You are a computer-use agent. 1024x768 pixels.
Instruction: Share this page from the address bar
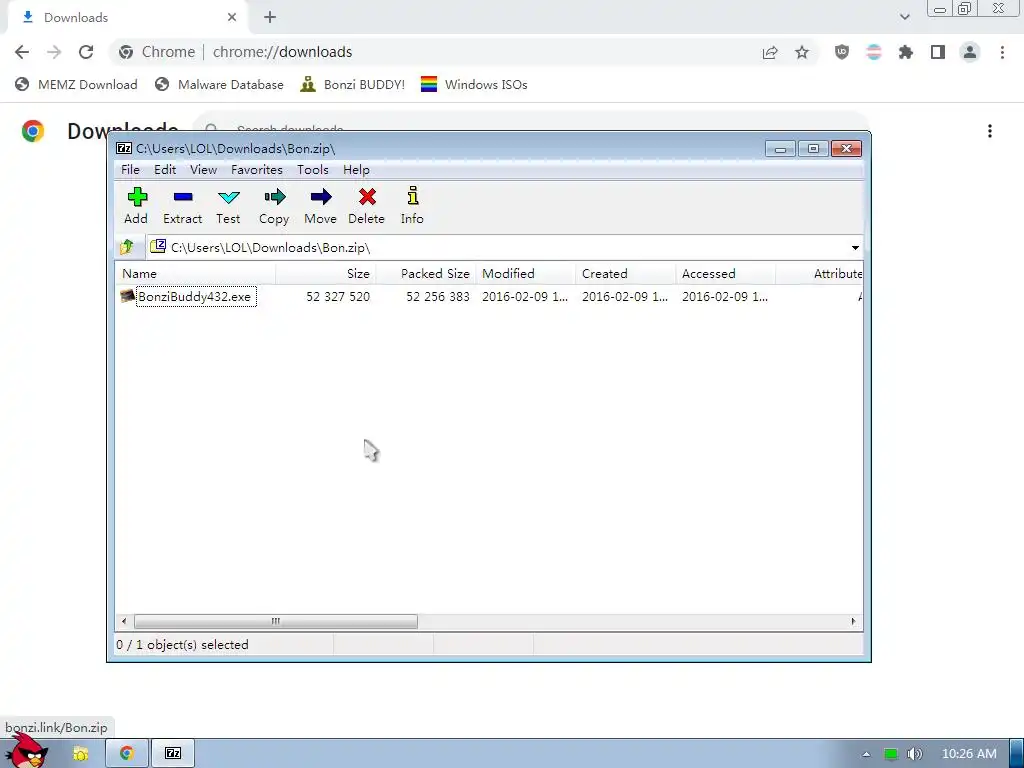770,52
